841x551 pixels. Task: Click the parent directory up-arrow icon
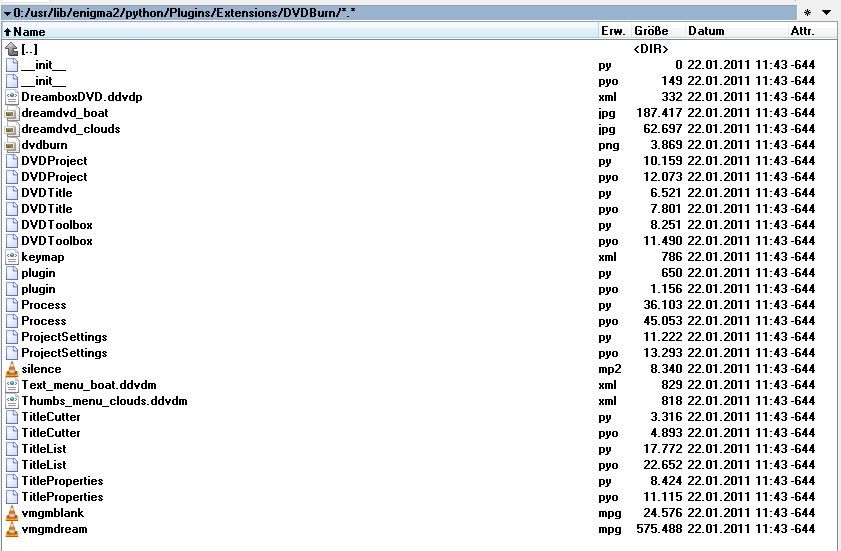pyautogui.click(x=11, y=49)
